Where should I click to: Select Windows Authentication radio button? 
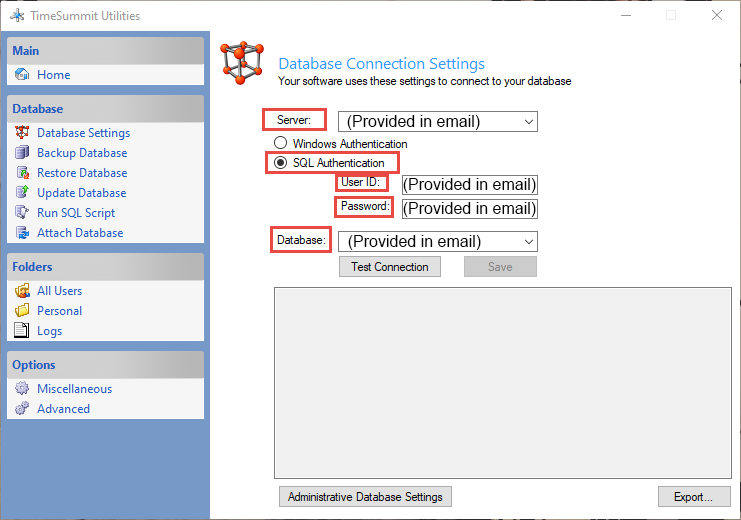click(281, 144)
